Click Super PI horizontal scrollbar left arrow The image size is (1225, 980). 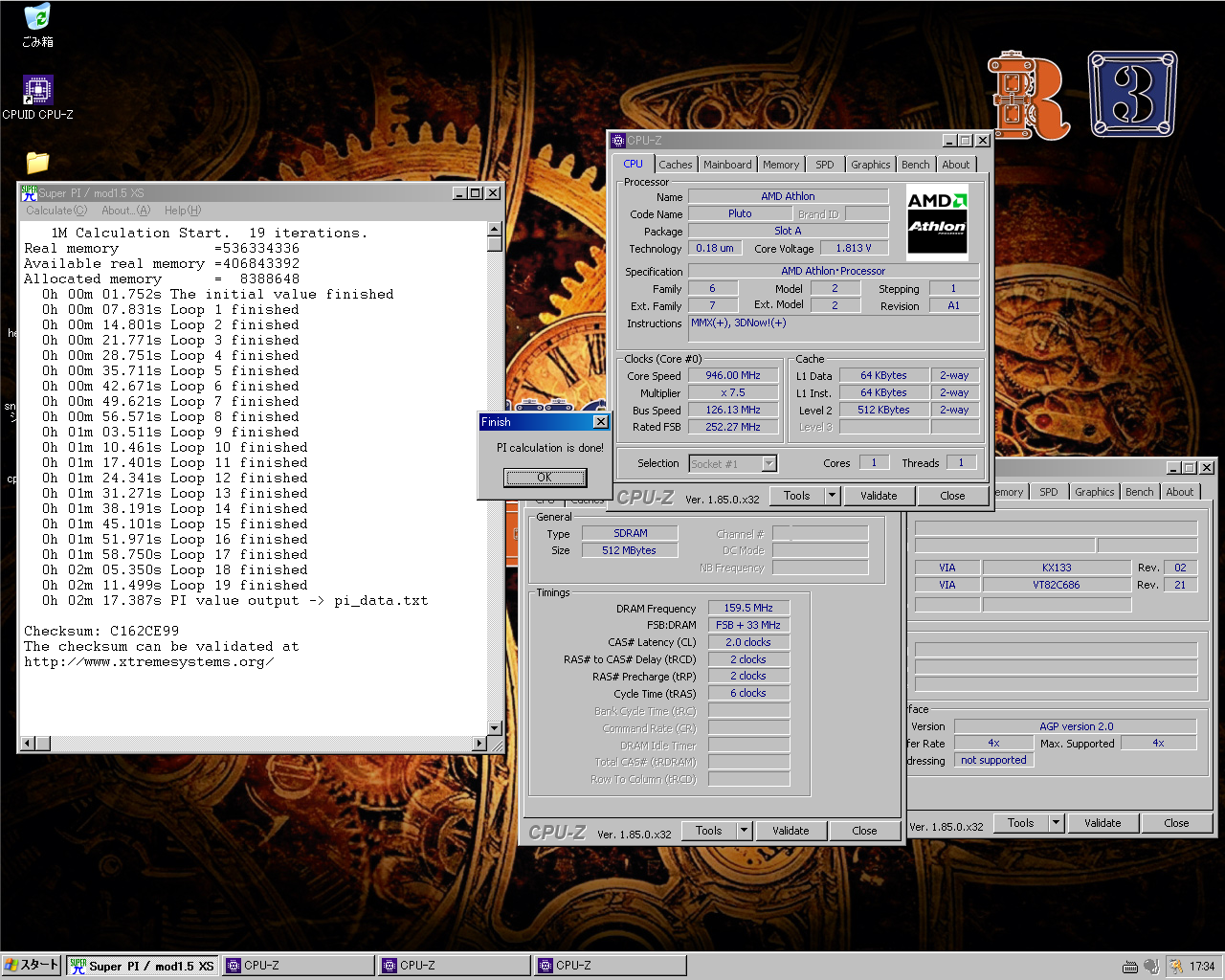(x=28, y=744)
